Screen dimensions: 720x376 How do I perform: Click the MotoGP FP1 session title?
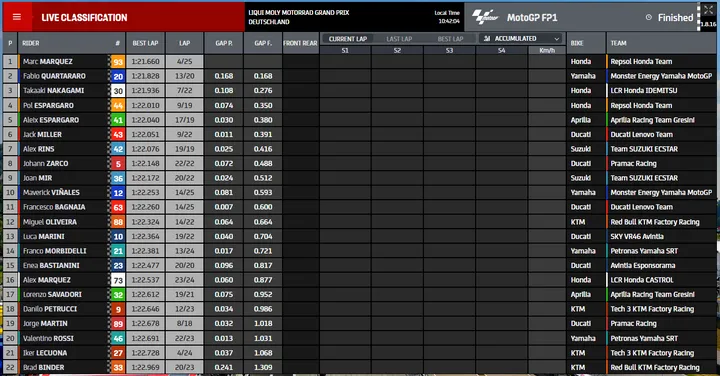(x=532, y=17)
